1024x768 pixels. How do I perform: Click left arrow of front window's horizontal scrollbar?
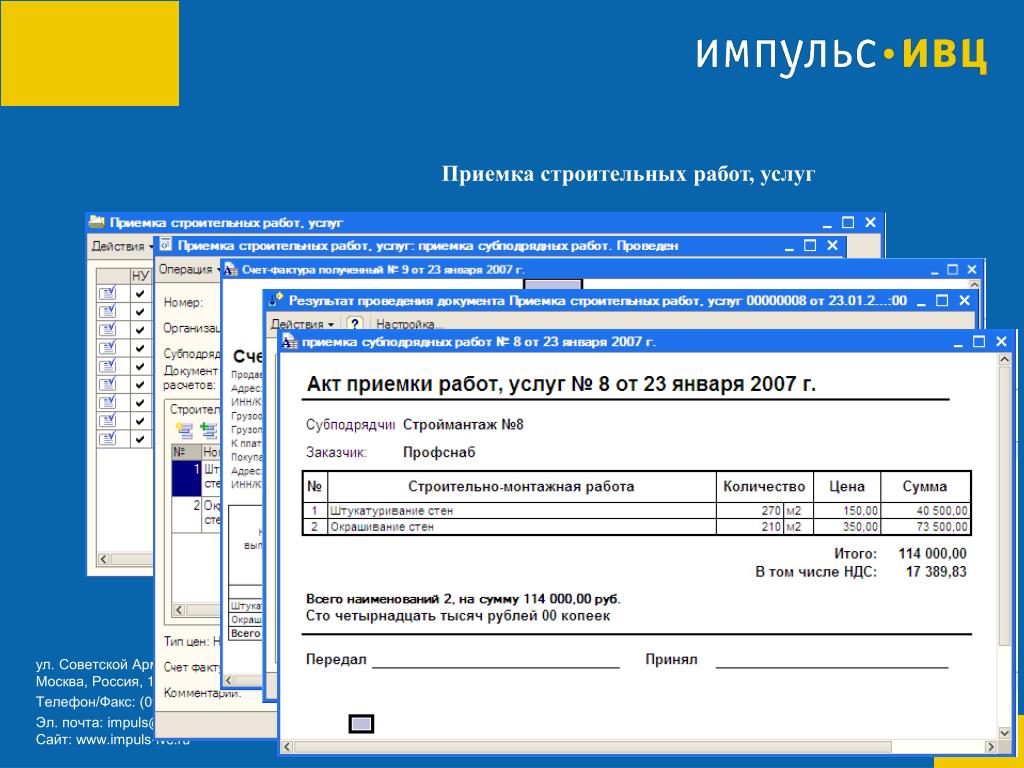(287, 746)
